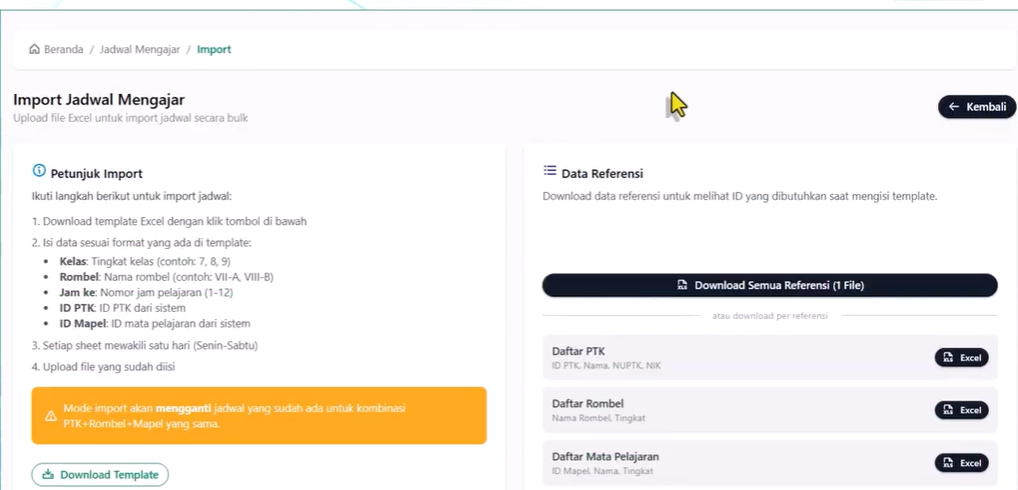1018x490 pixels.
Task: Click the 'Nama Rombel, Tingkat' subtitle
Action: pyautogui.click(x=599, y=419)
